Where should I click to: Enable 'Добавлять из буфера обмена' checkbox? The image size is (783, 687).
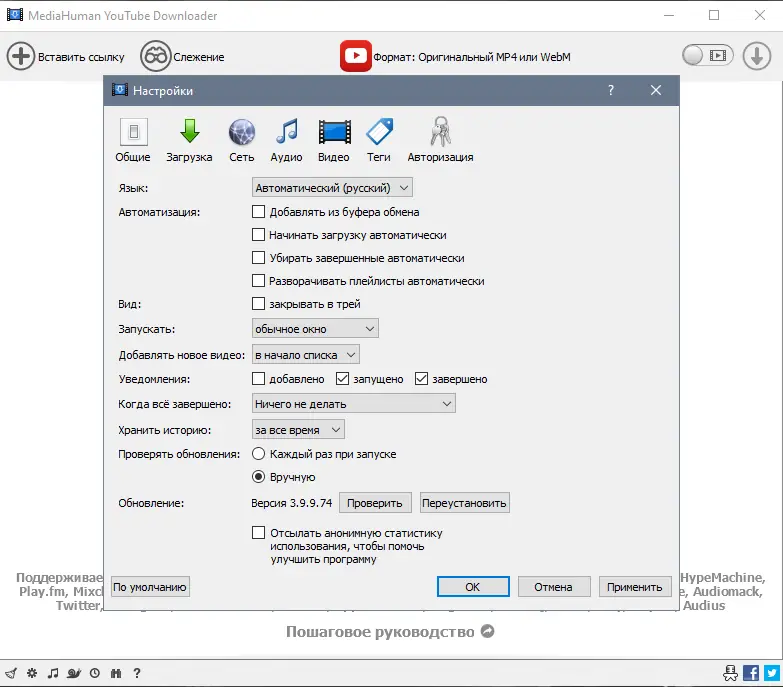[x=258, y=212]
